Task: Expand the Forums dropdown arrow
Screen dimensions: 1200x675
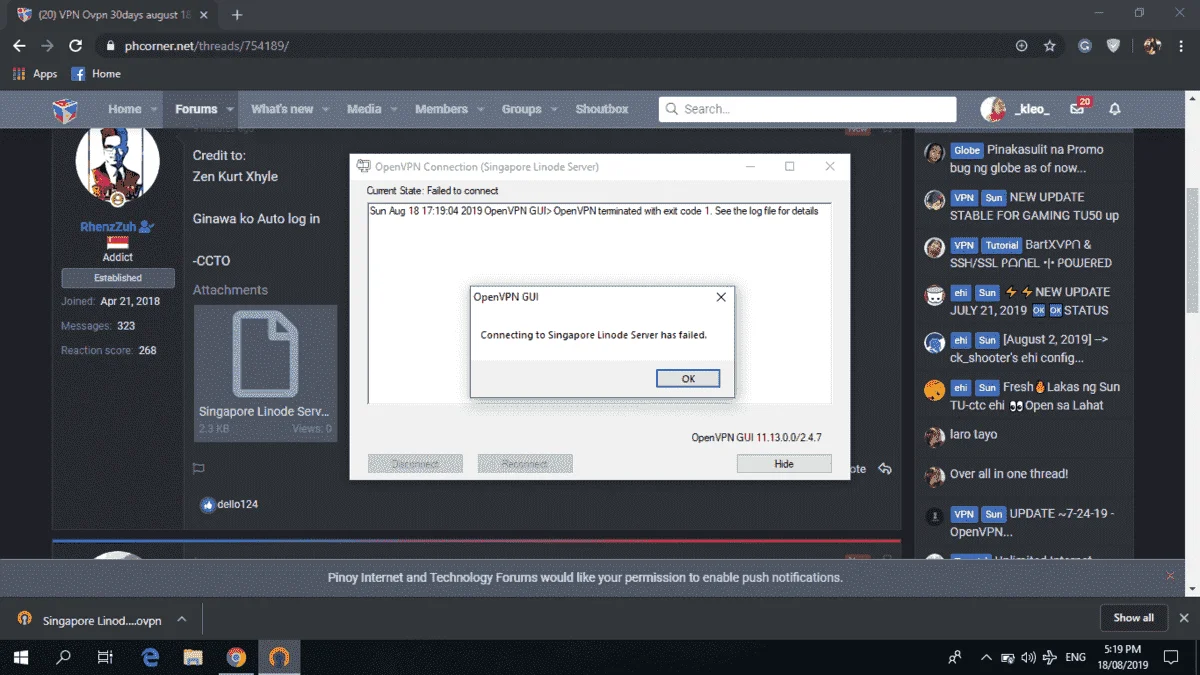Action: [230, 109]
